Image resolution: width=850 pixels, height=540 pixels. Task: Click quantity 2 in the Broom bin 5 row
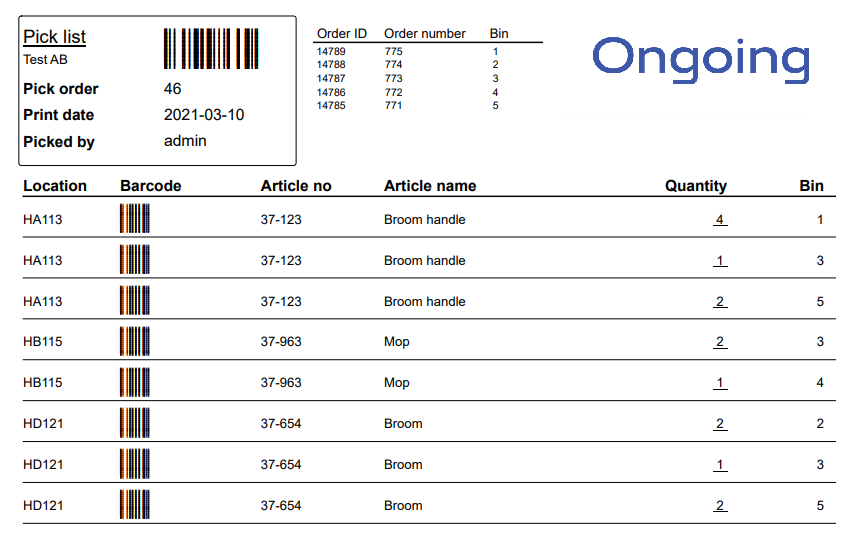(720, 505)
